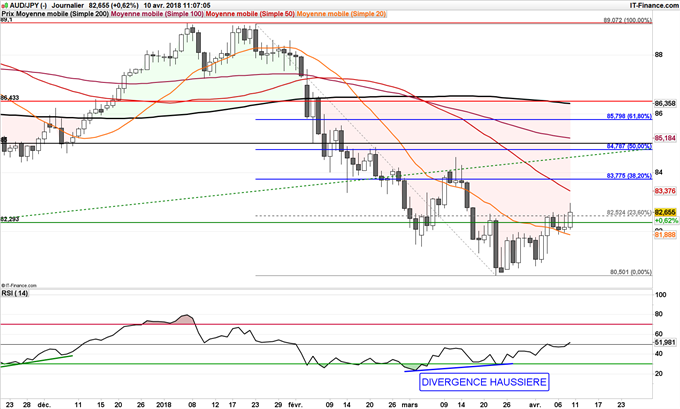Viewport: 680px width, 409px height.
Task: Select Moyenne mobile (Simple 20) legend
Action: tap(341, 14)
